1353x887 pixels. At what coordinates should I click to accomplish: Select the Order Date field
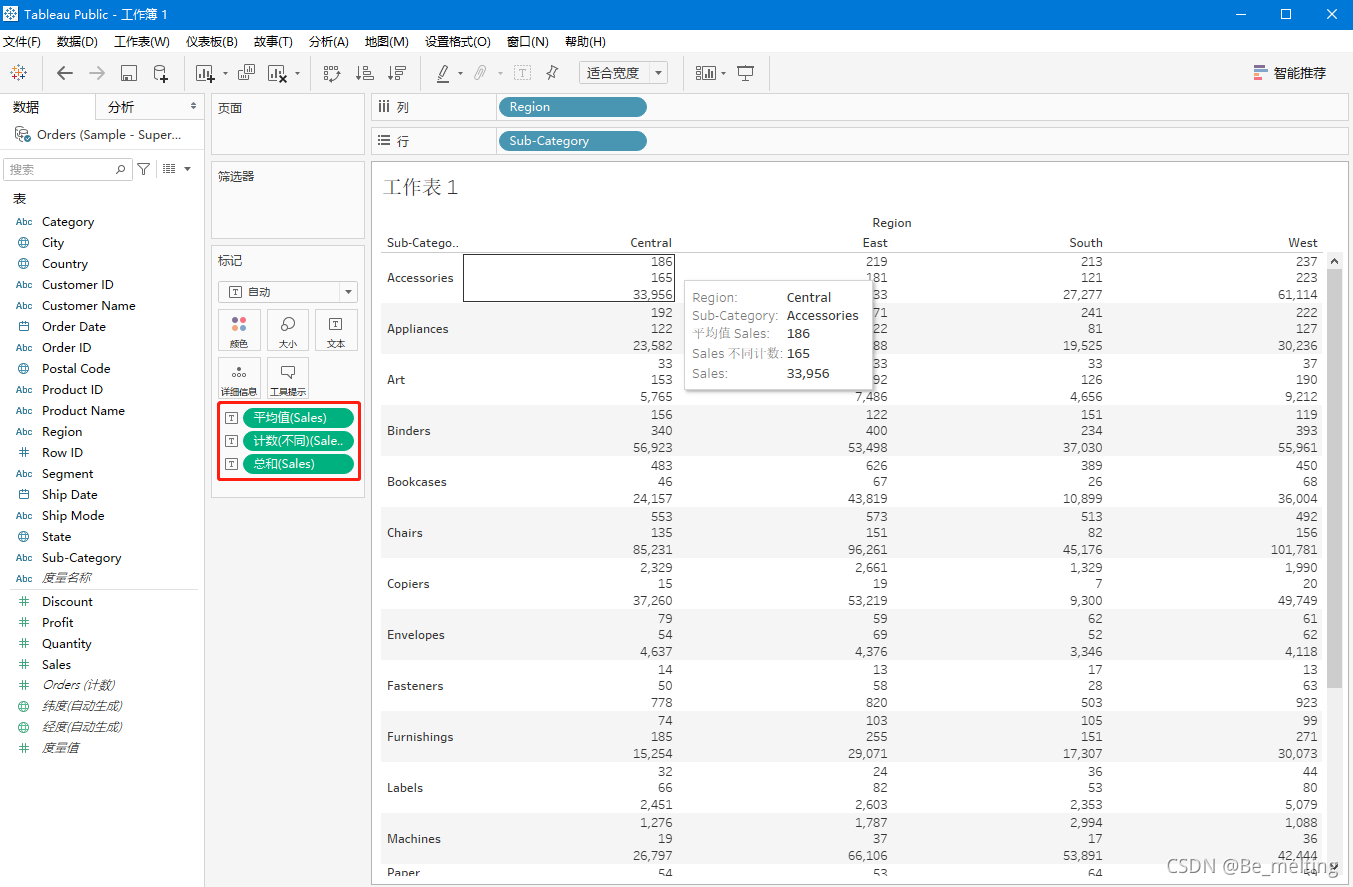(x=74, y=327)
